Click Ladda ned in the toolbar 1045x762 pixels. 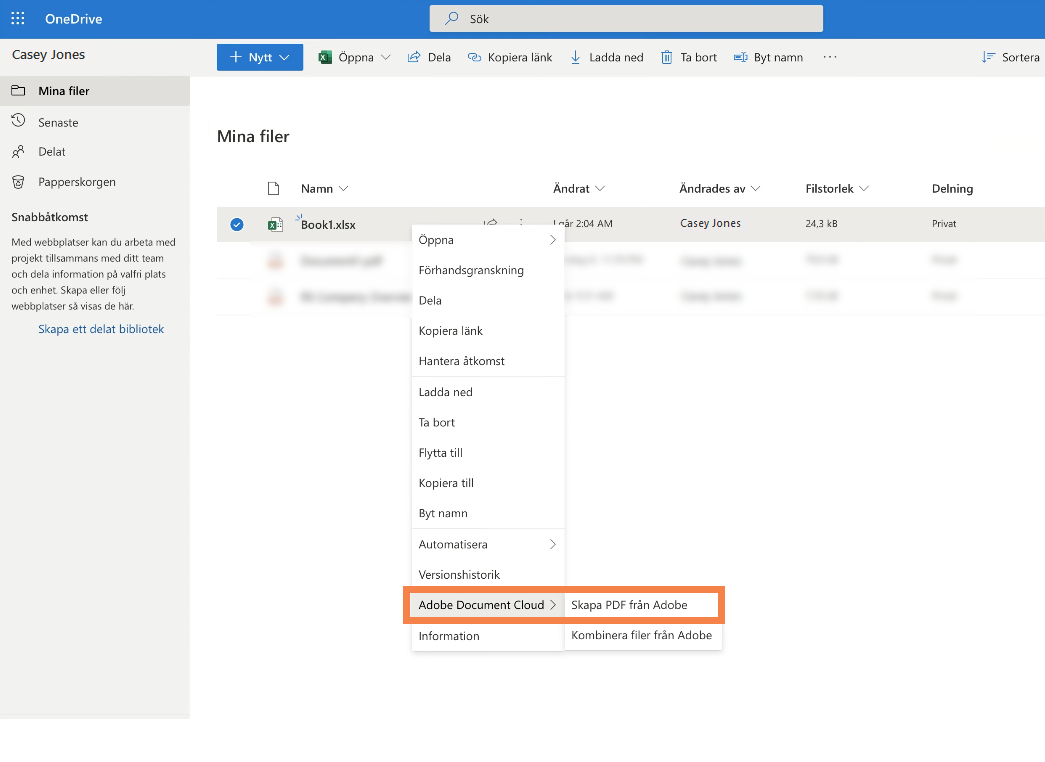[x=607, y=57]
